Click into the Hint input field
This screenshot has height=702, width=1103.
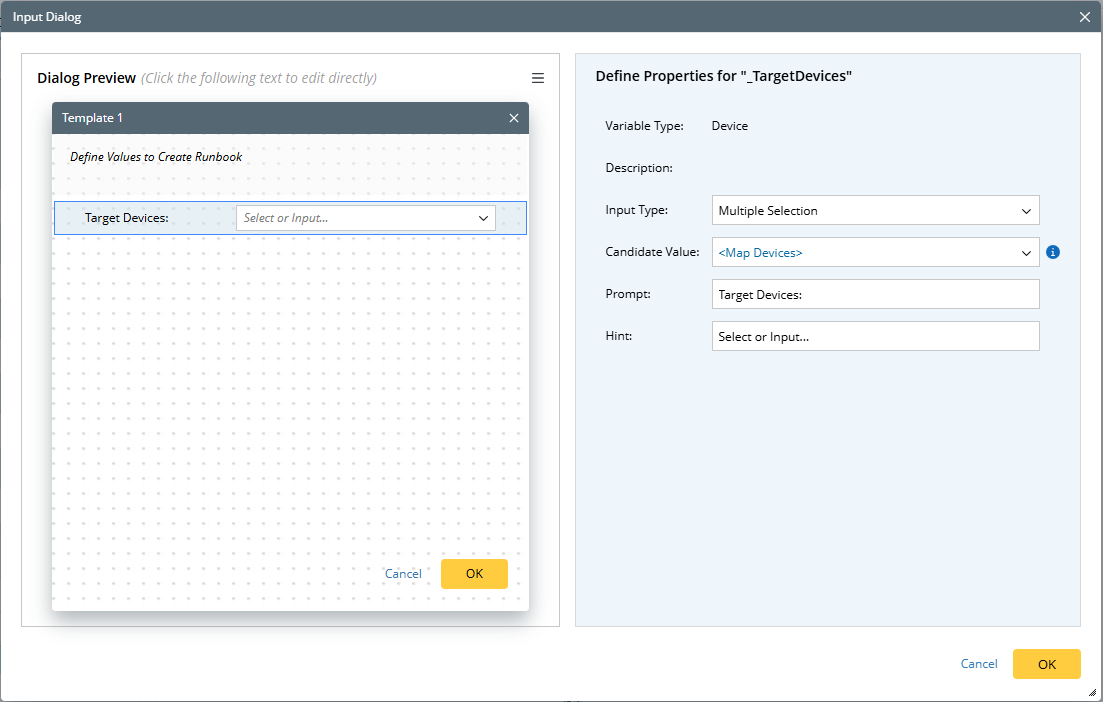[x=875, y=336]
